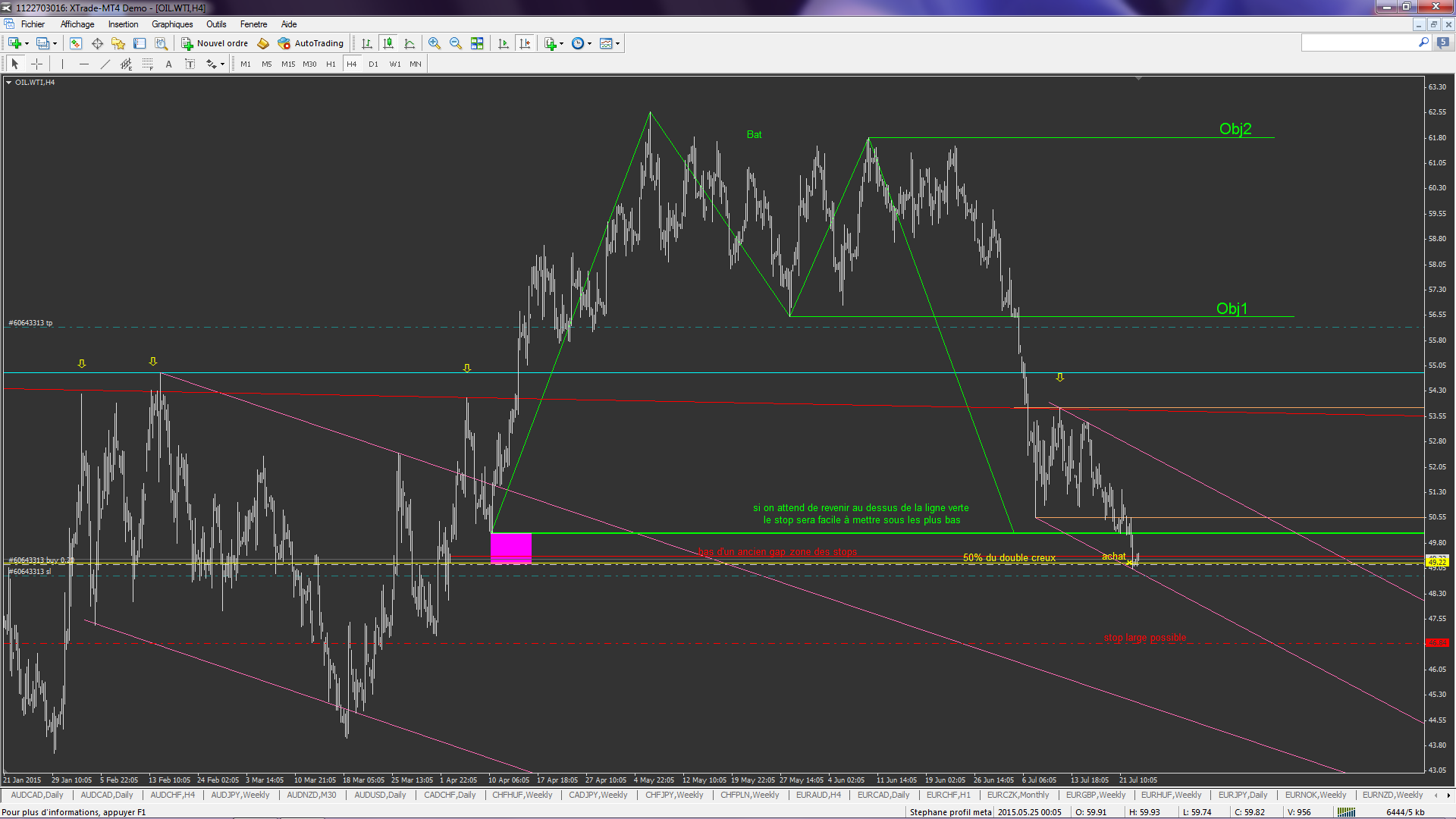Toggle the chart auto-scroll button
The height and width of the screenshot is (819, 1456).
[503, 43]
